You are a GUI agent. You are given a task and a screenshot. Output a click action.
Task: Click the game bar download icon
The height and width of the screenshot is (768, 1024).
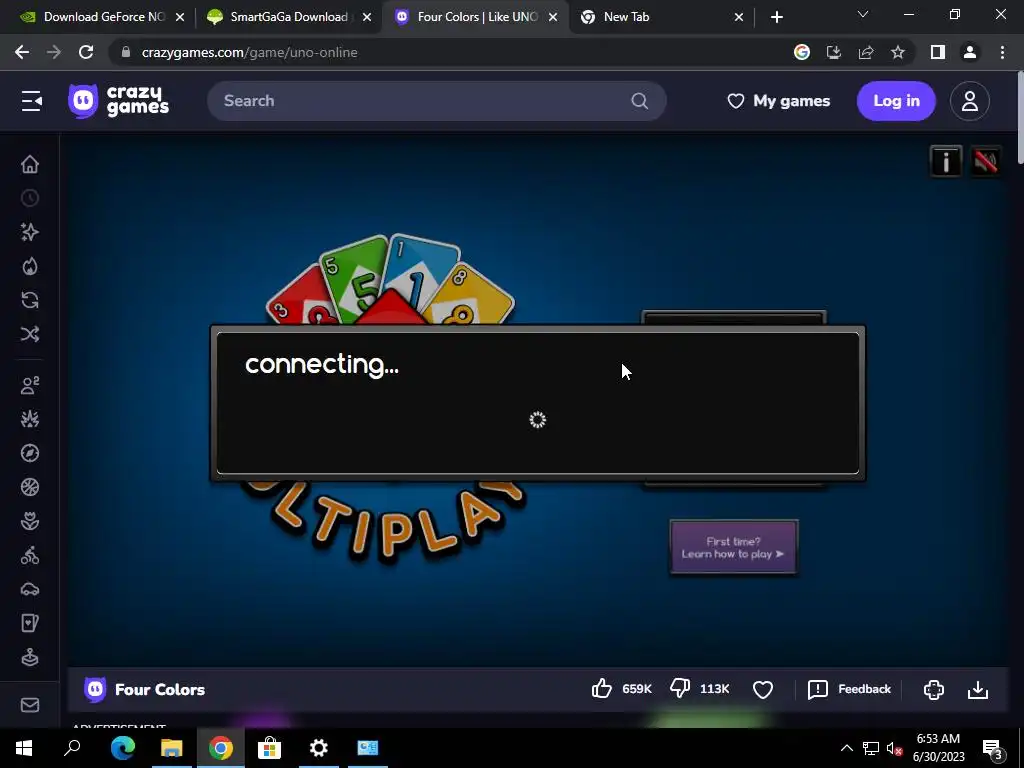pos(978,689)
